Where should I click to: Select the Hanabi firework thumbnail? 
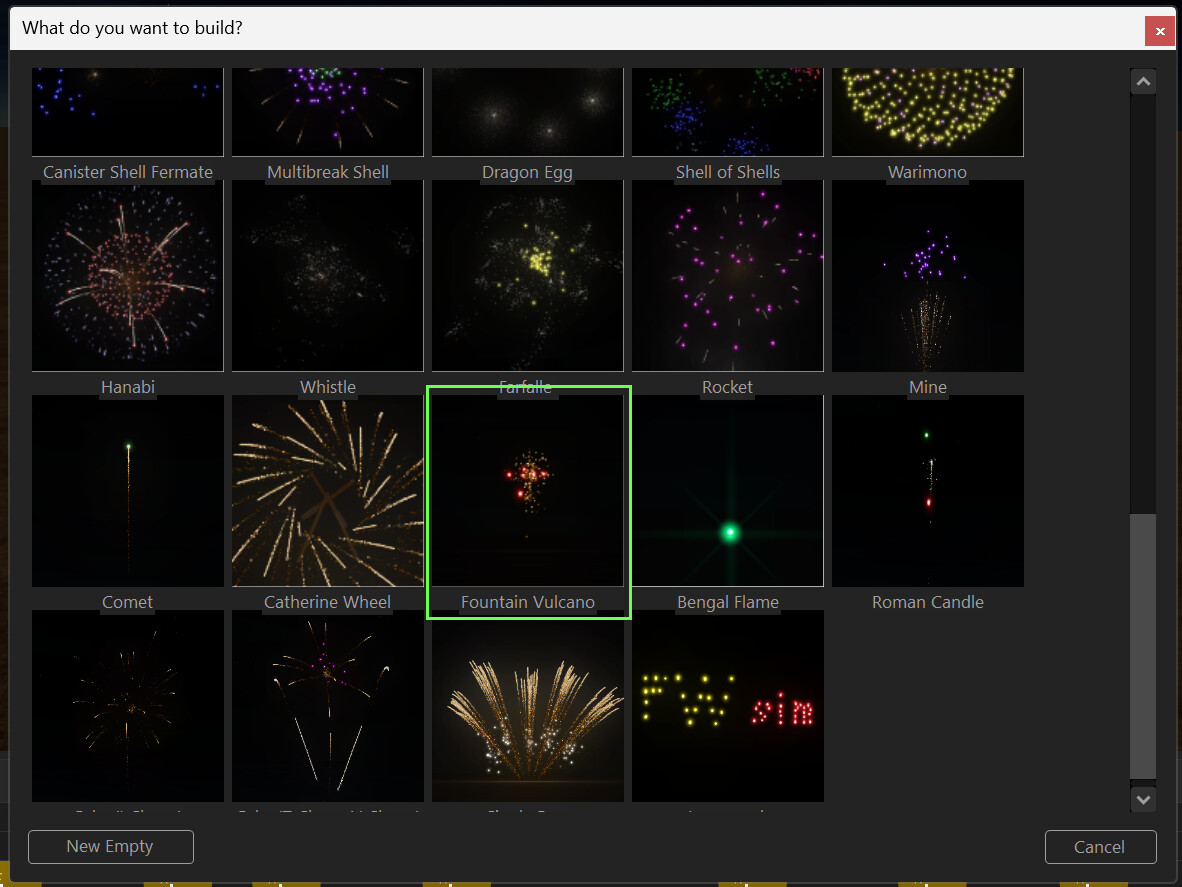[x=128, y=276]
